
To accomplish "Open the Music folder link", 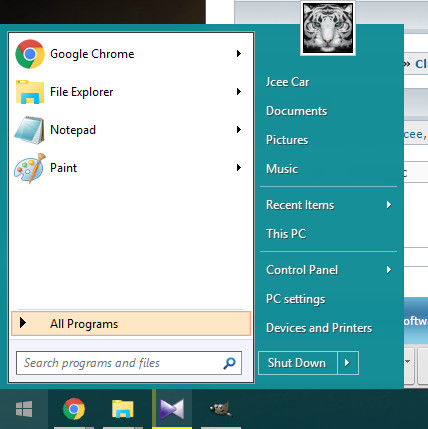I will click(x=282, y=169).
